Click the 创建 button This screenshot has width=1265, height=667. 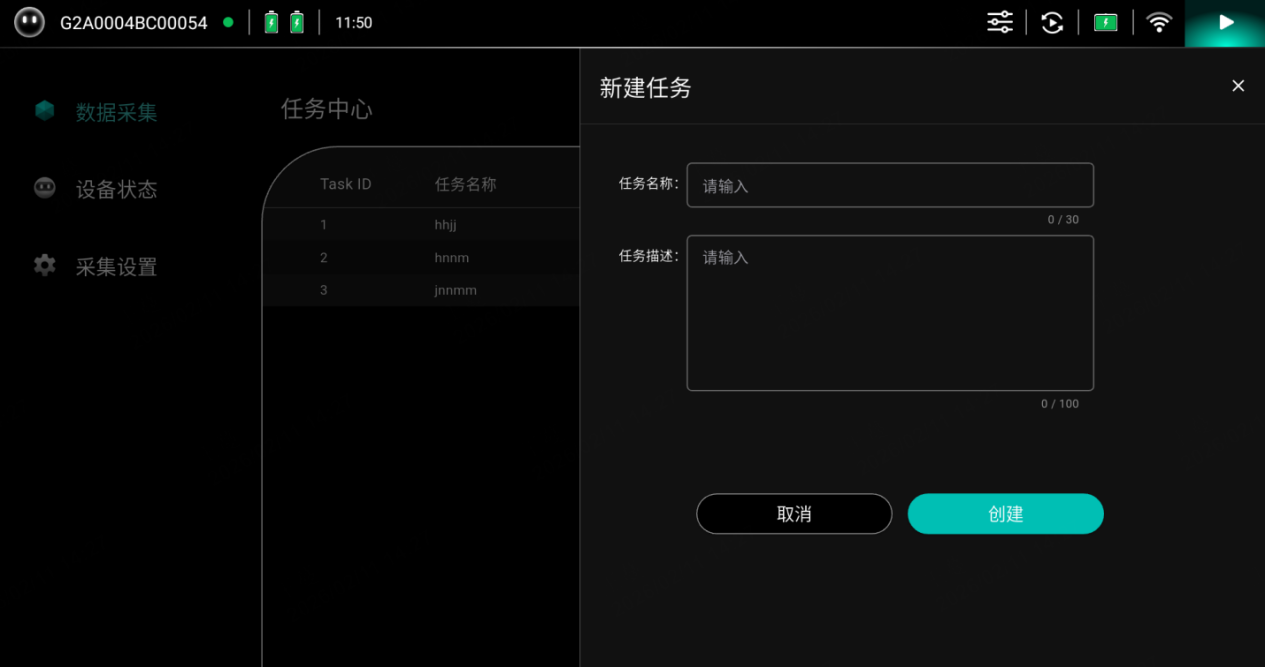[1006, 514]
